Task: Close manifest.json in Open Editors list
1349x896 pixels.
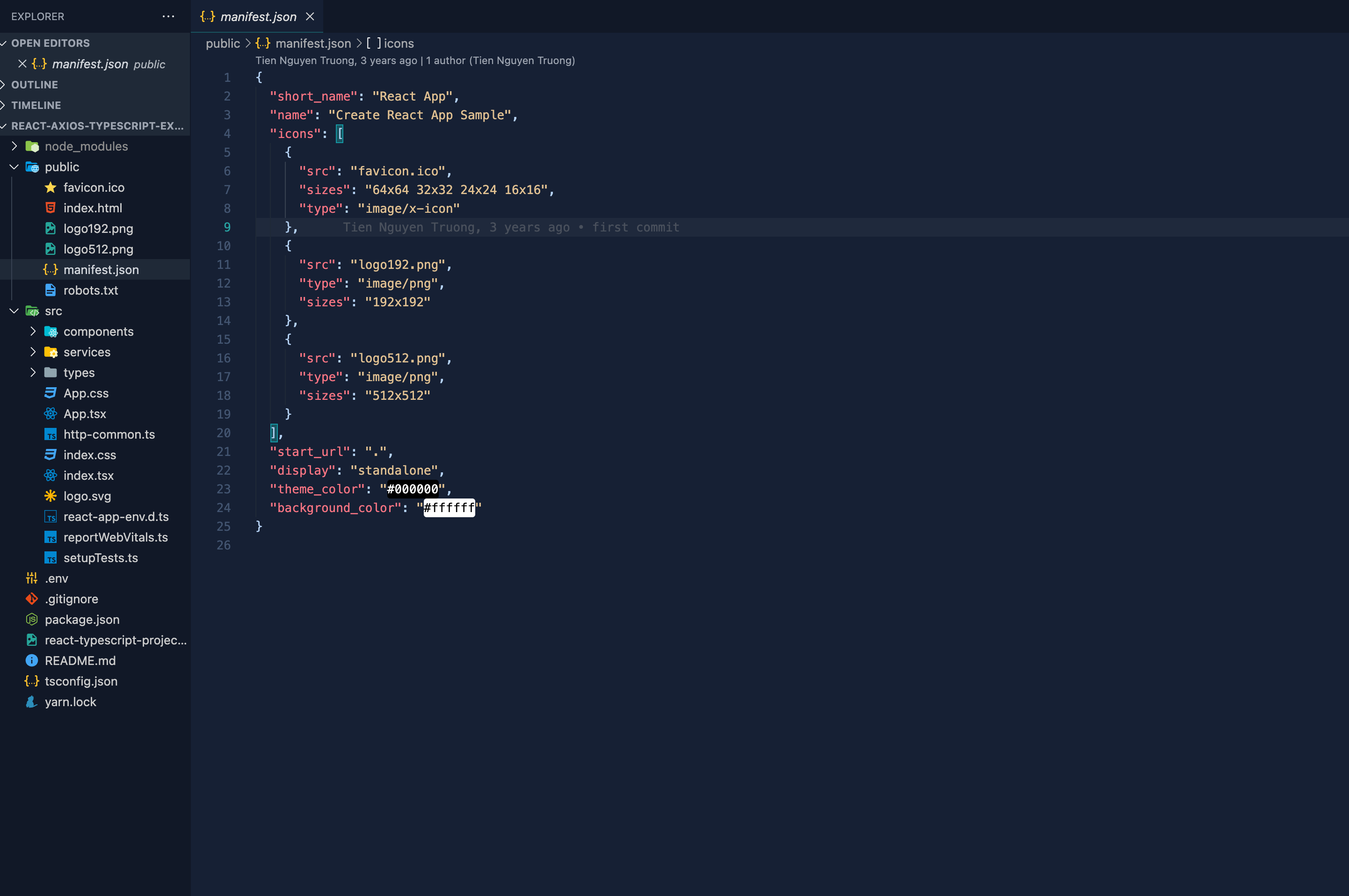Action: point(22,64)
